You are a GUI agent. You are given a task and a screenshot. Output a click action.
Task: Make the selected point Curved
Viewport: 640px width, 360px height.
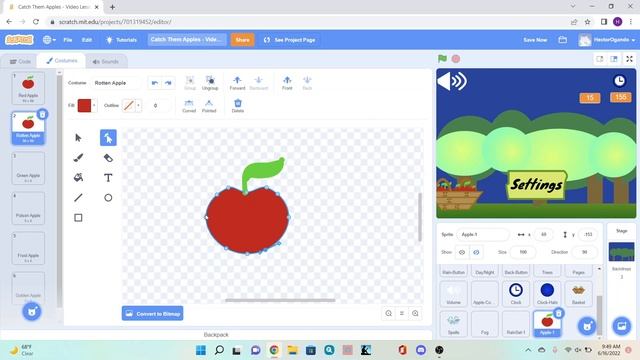[x=189, y=105]
